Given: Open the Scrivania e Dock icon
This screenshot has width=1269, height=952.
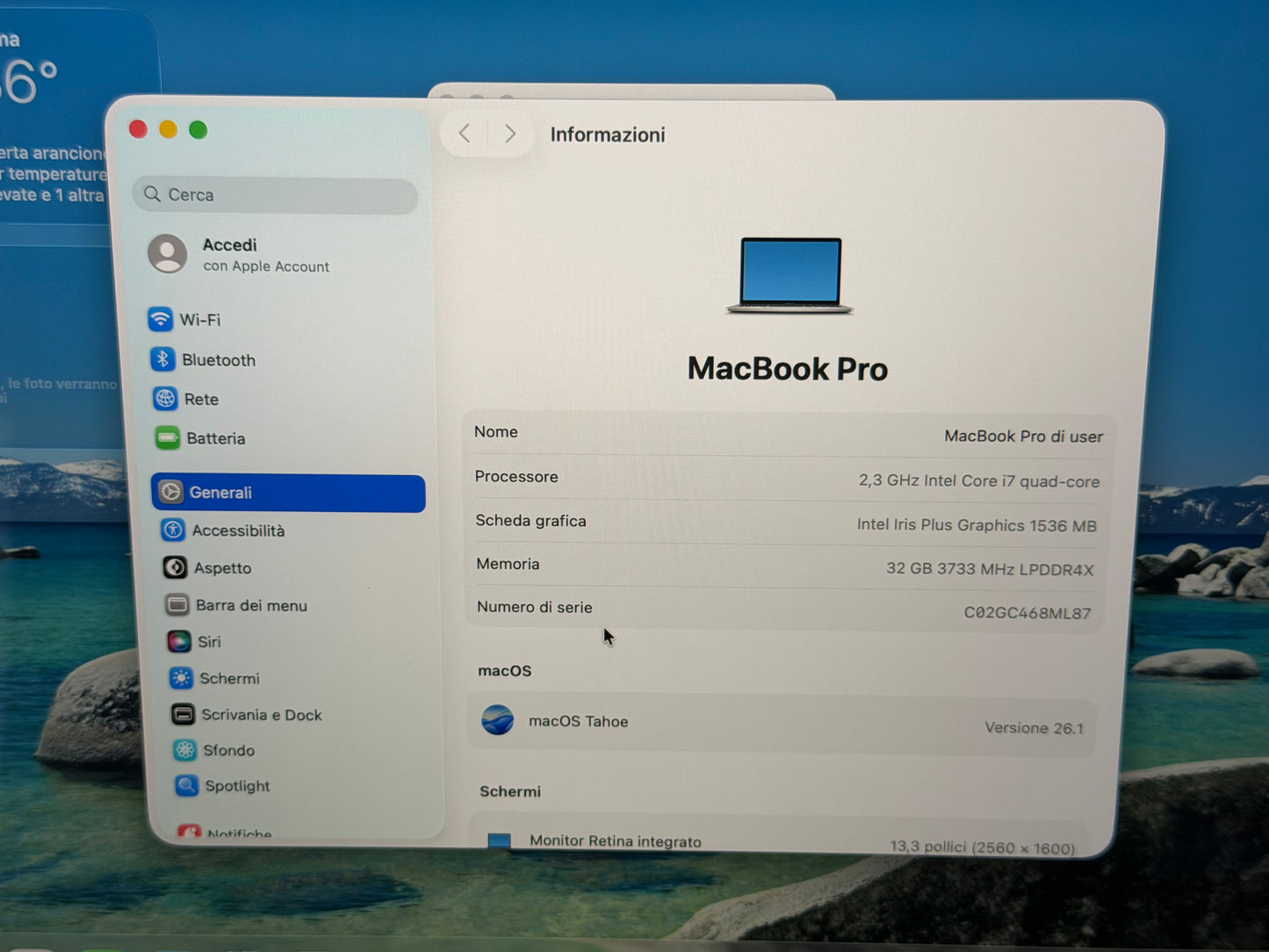Looking at the screenshot, I should pyautogui.click(x=183, y=714).
